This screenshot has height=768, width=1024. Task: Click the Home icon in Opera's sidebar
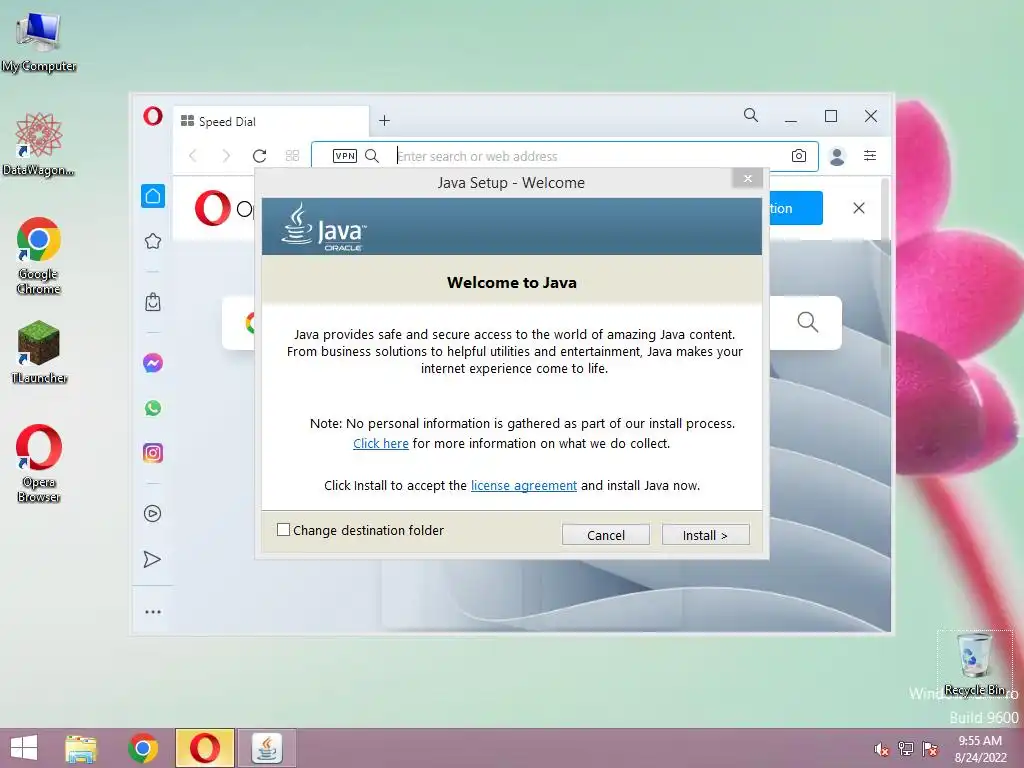coord(153,196)
